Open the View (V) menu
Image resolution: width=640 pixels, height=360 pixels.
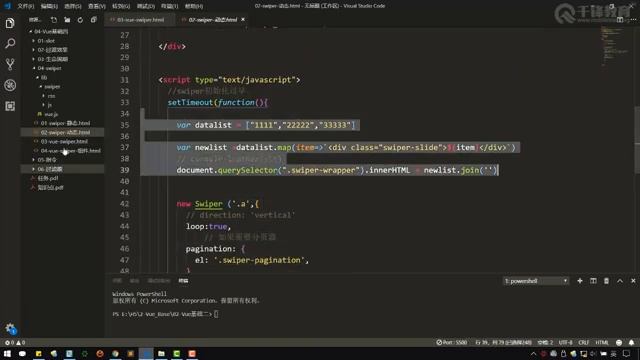tap(97, 6)
